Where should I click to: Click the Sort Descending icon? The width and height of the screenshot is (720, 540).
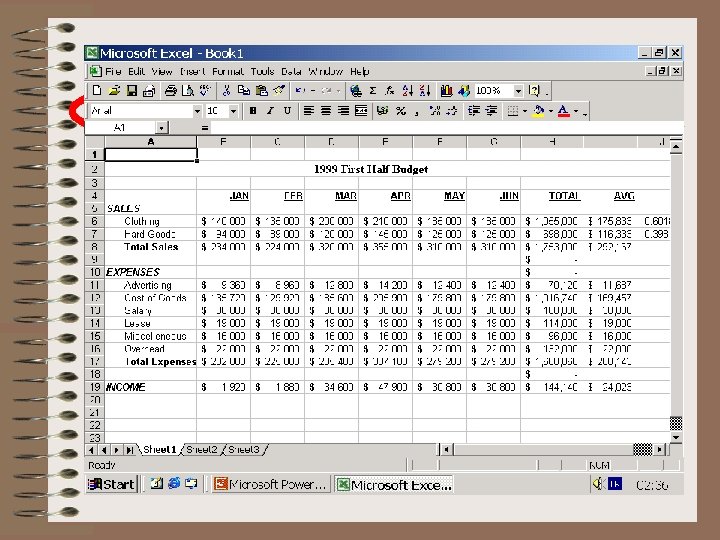(425, 90)
